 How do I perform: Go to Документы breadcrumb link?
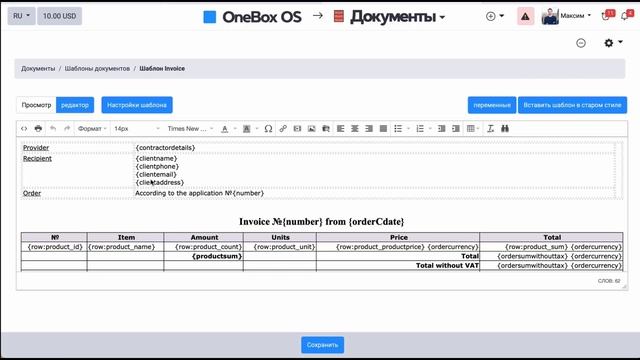tap(38, 69)
